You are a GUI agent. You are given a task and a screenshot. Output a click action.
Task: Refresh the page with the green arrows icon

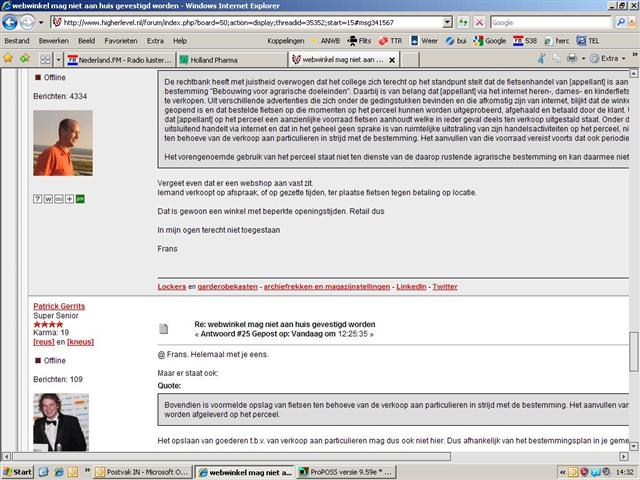(x=463, y=22)
